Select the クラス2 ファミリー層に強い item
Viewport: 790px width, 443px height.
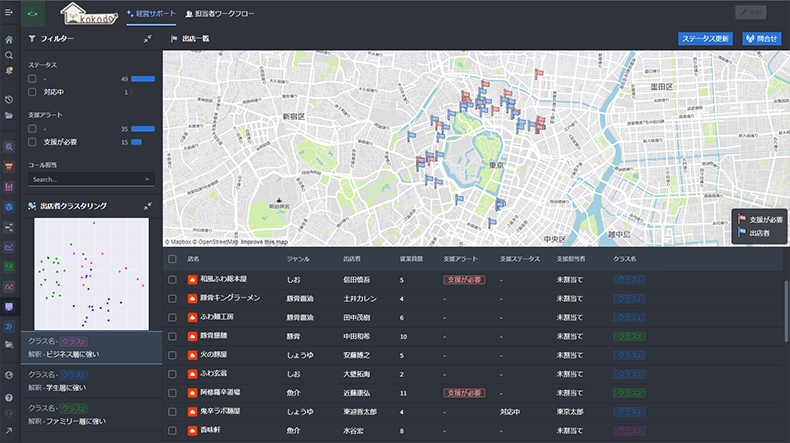click(91, 414)
